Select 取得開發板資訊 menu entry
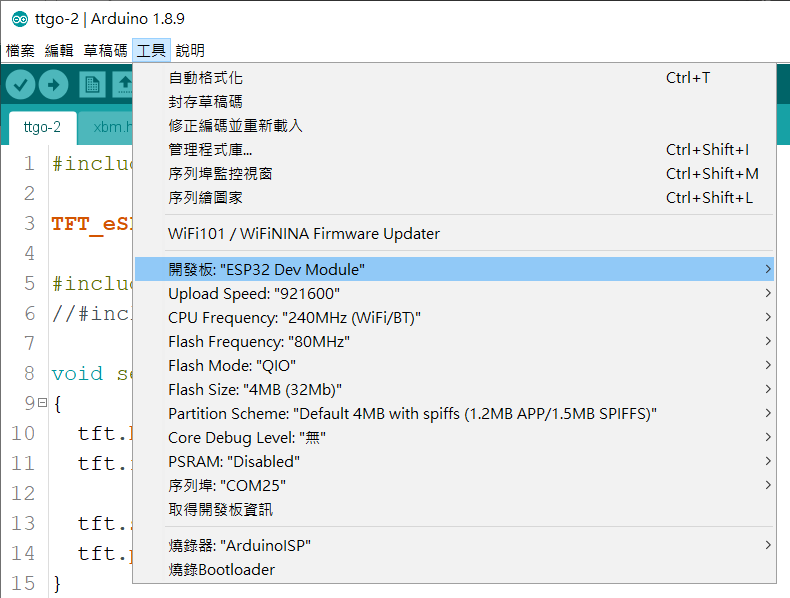The image size is (790, 598). tap(454, 509)
